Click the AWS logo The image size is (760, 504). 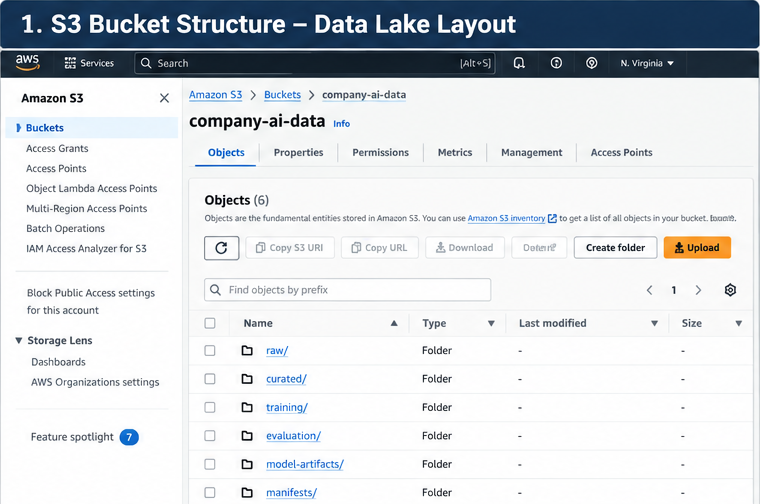pyautogui.click(x=27, y=63)
